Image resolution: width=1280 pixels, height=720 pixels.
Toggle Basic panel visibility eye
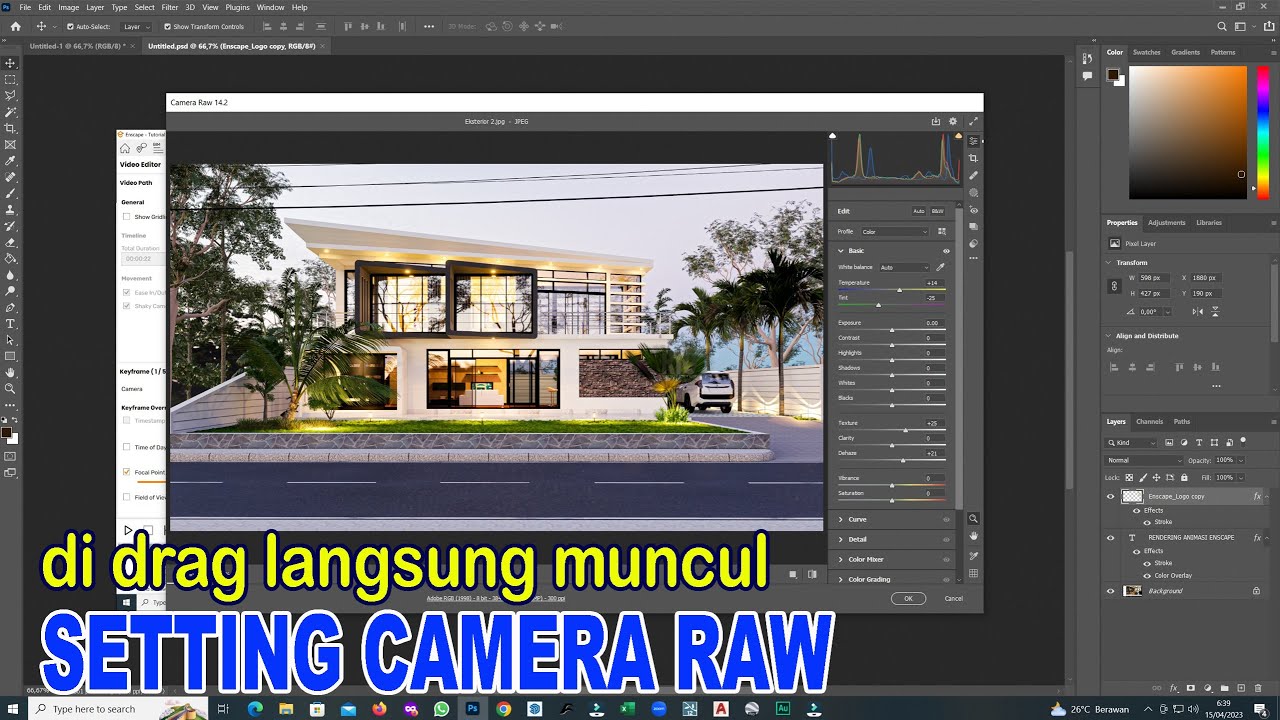click(946, 251)
